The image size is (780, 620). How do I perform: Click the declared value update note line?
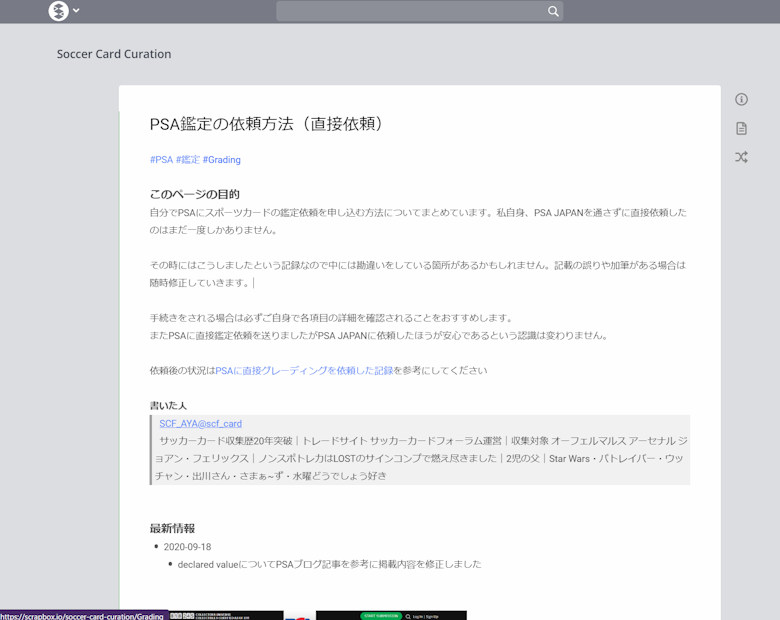(x=329, y=564)
